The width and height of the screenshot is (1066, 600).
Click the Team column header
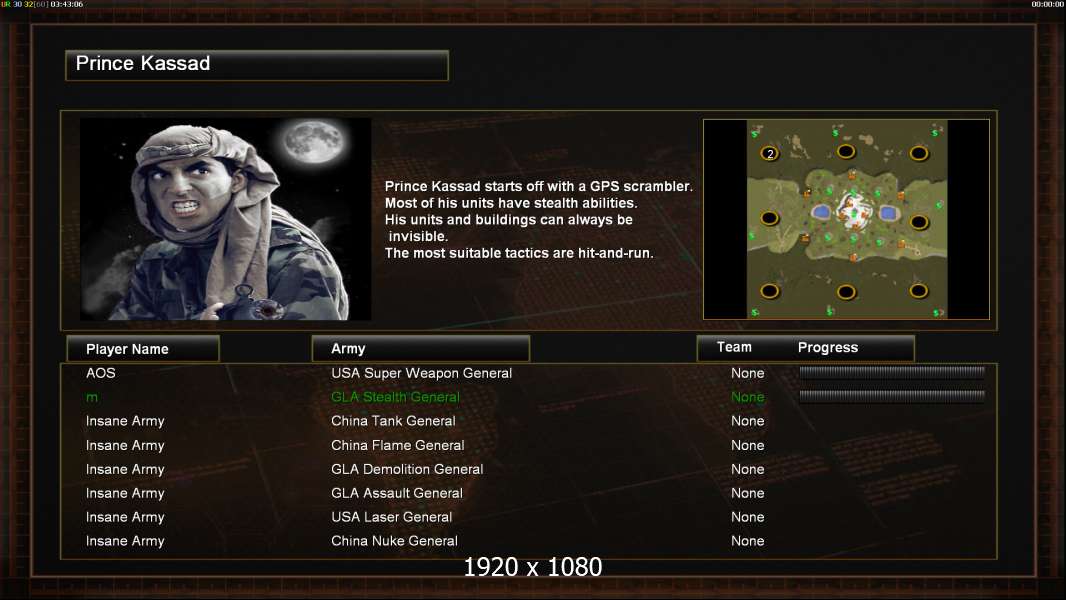(734, 347)
